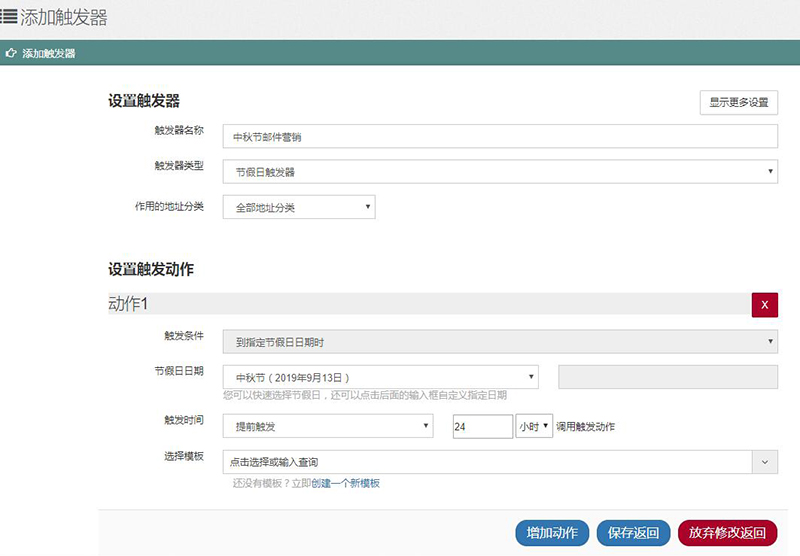Click the input field containing 24

tap(482, 426)
